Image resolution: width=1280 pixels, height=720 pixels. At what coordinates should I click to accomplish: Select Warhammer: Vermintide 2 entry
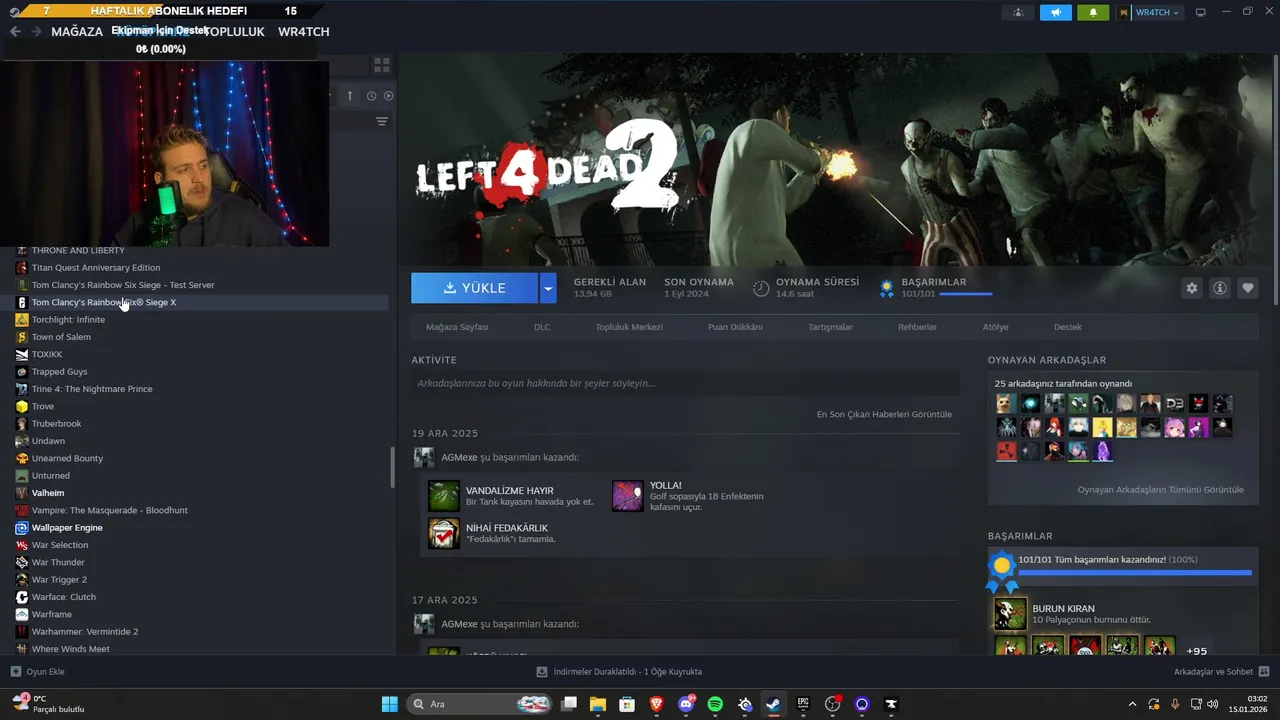tap(85, 631)
